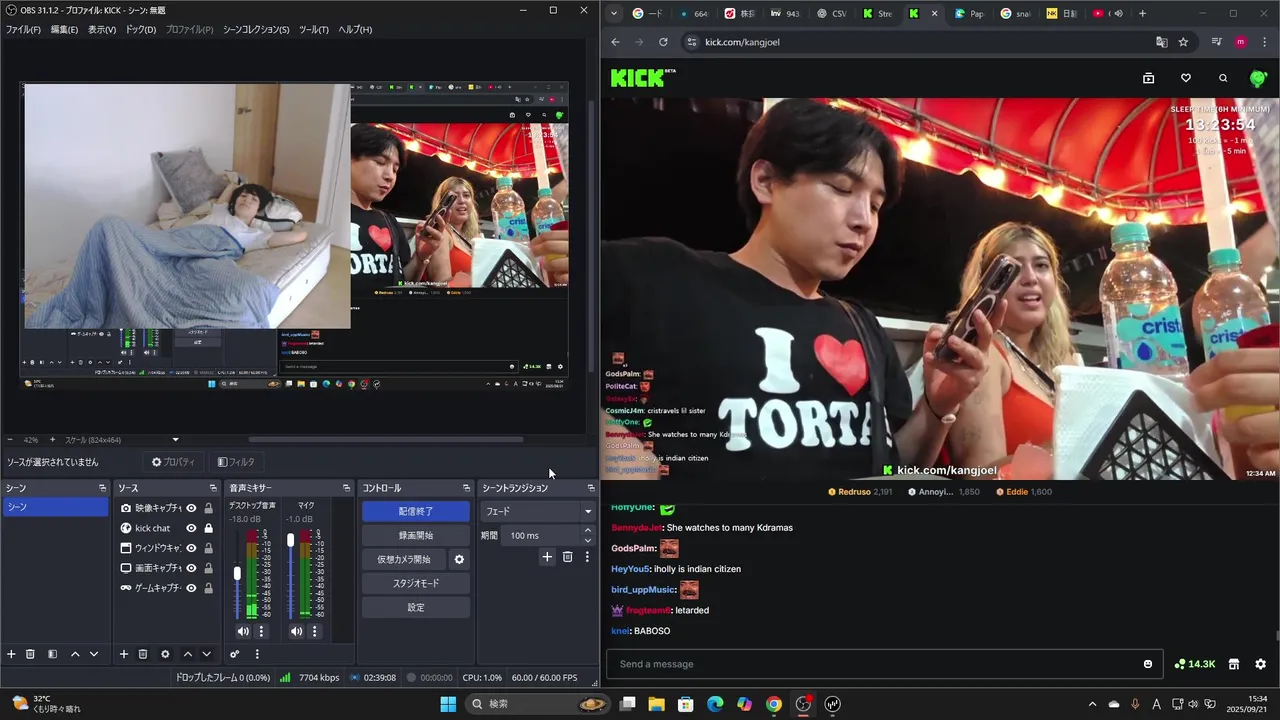This screenshot has width=1280, height=720.
Task: Click the フィルタ button
Action: click(x=236, y=462)
